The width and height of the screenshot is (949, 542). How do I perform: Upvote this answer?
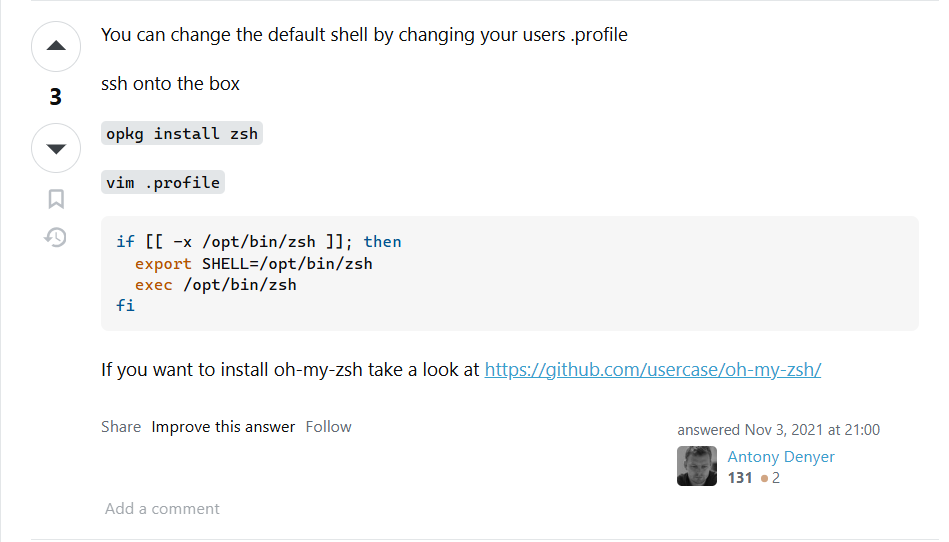[x=56, y=46]
